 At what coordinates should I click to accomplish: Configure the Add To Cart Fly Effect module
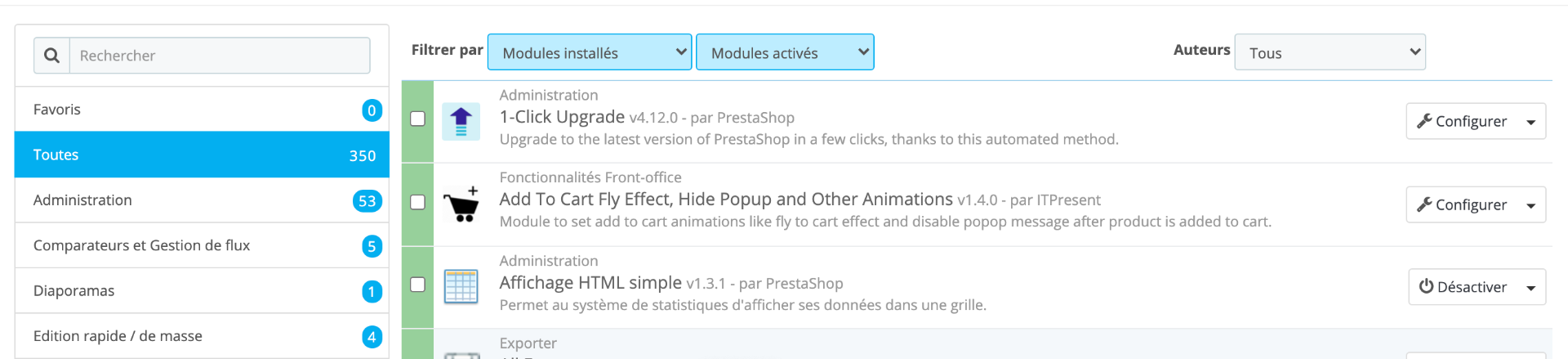1462,204
